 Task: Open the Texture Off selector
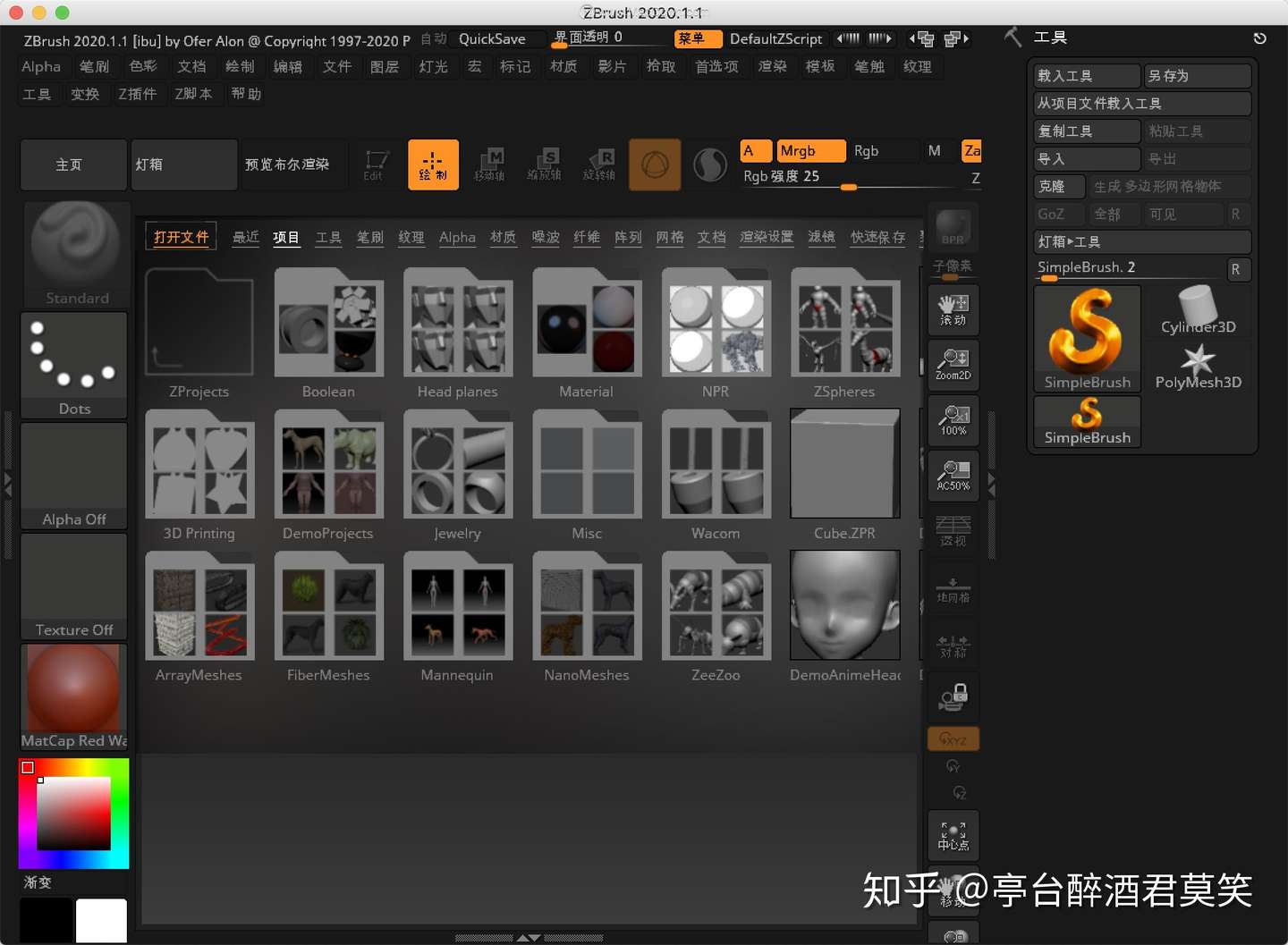tap(74, 586)
